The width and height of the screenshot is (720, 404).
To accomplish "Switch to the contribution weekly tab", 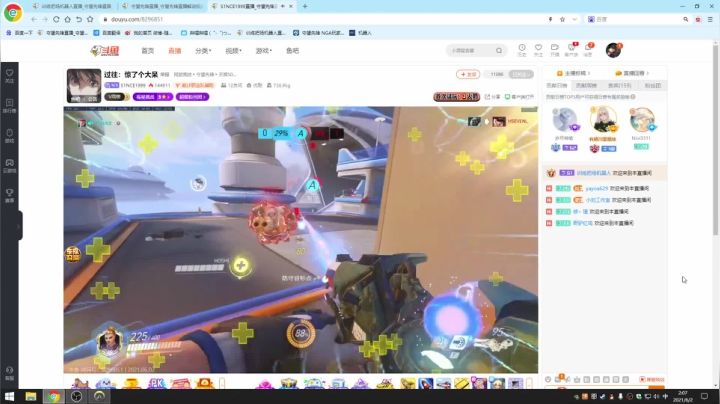I will [x=586, y=85].
